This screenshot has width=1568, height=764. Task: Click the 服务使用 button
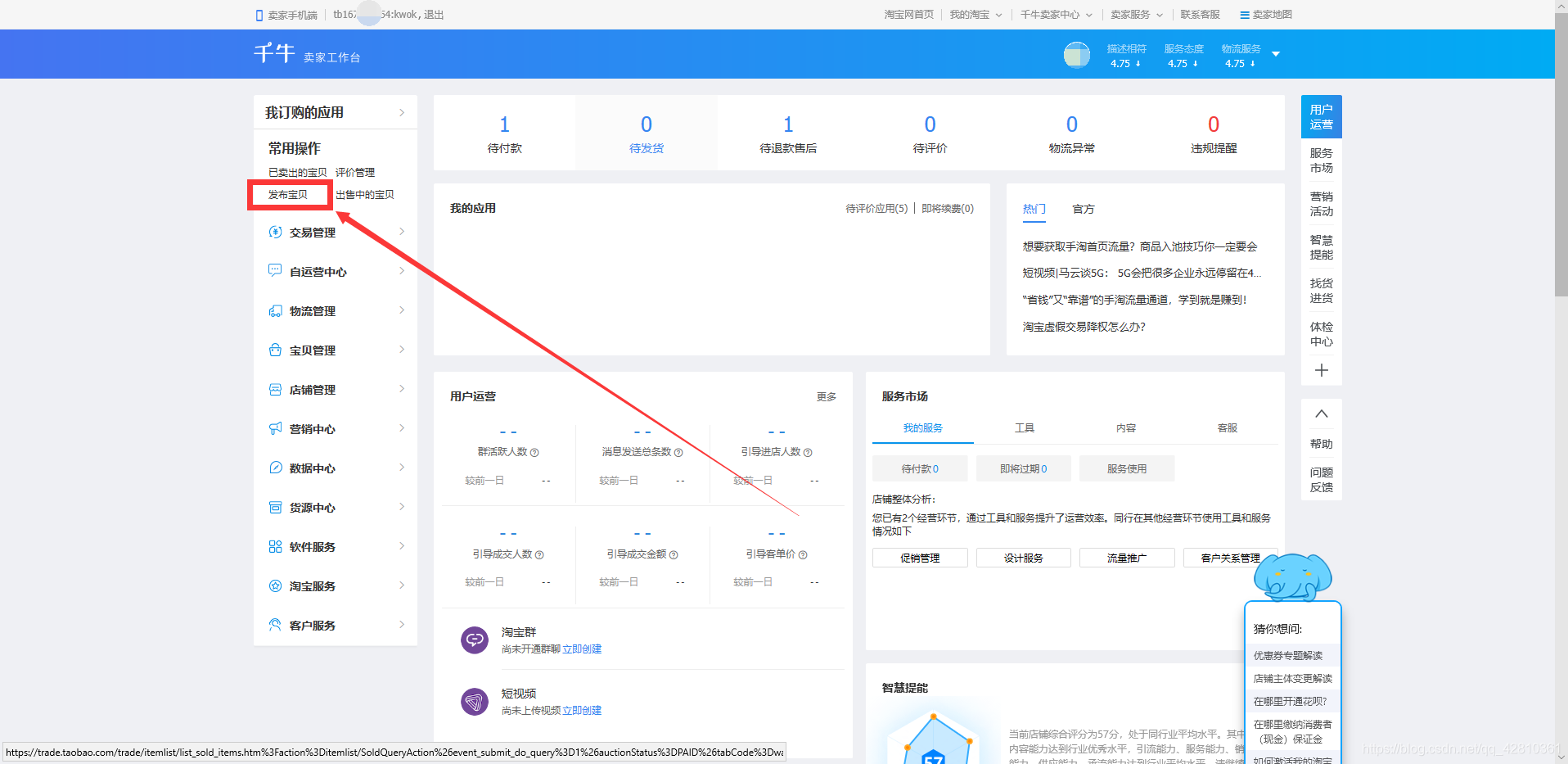[1127, 468]
